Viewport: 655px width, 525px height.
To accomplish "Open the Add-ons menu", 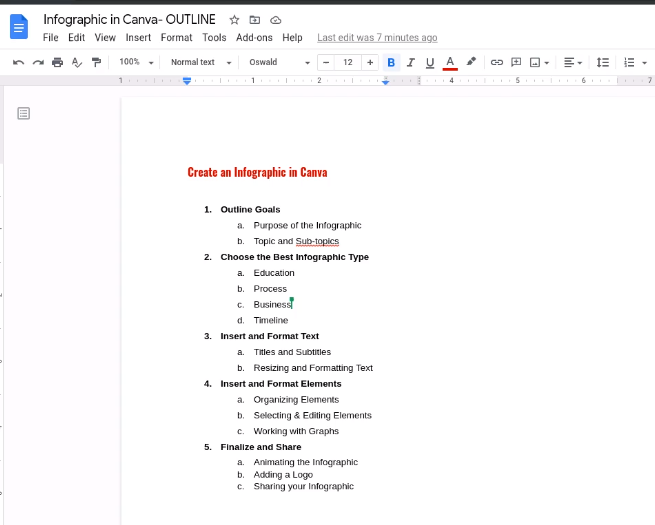I will click(x=254, y=38).
